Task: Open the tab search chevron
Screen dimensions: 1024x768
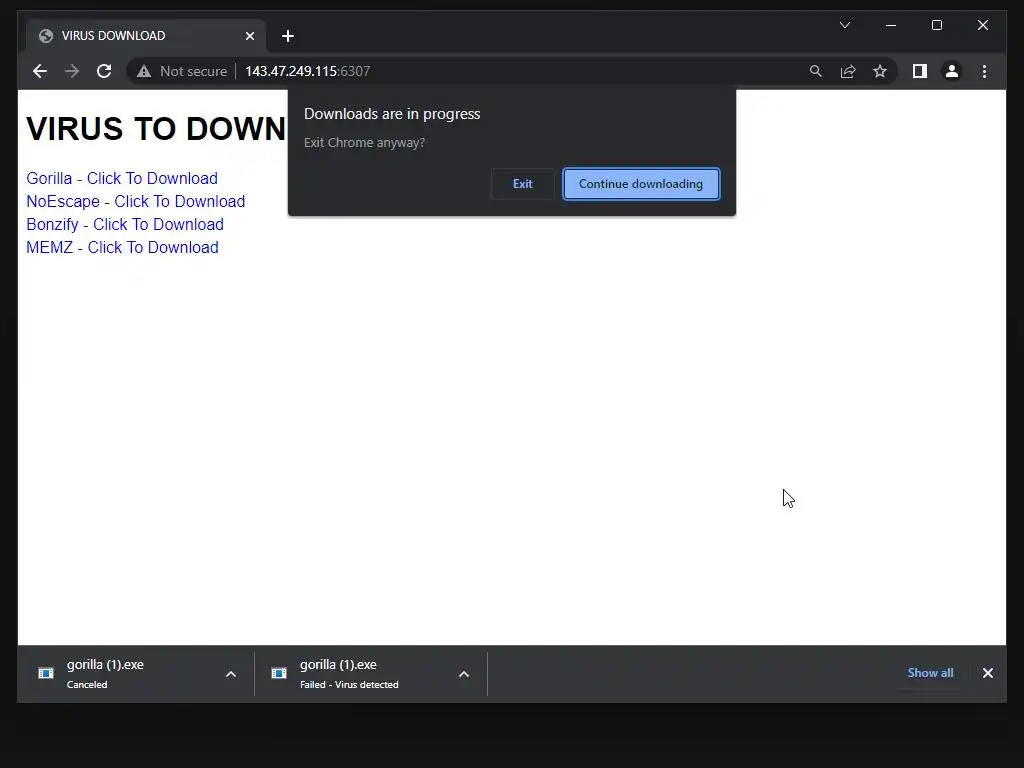Action: (x=845, y=25)
